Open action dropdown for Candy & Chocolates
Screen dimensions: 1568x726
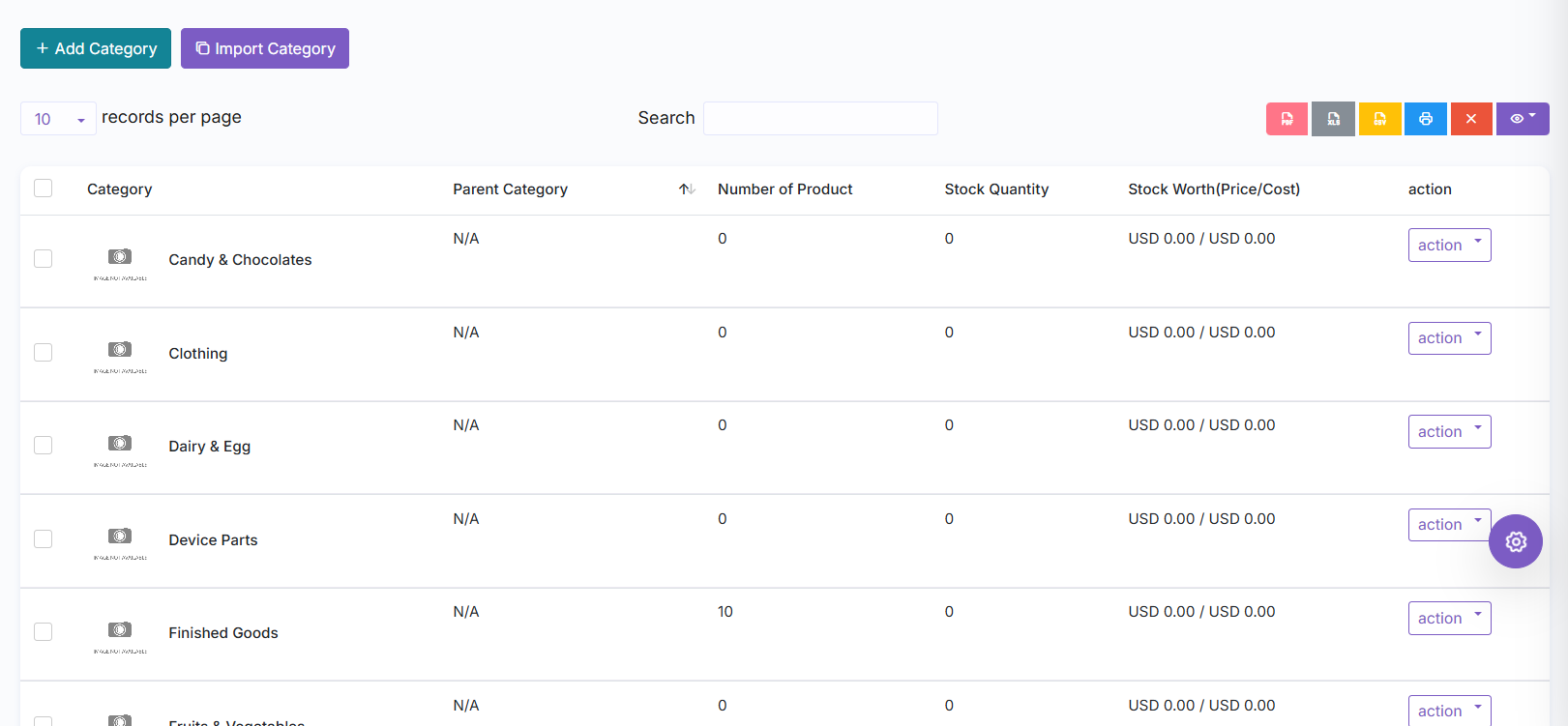1449,246
